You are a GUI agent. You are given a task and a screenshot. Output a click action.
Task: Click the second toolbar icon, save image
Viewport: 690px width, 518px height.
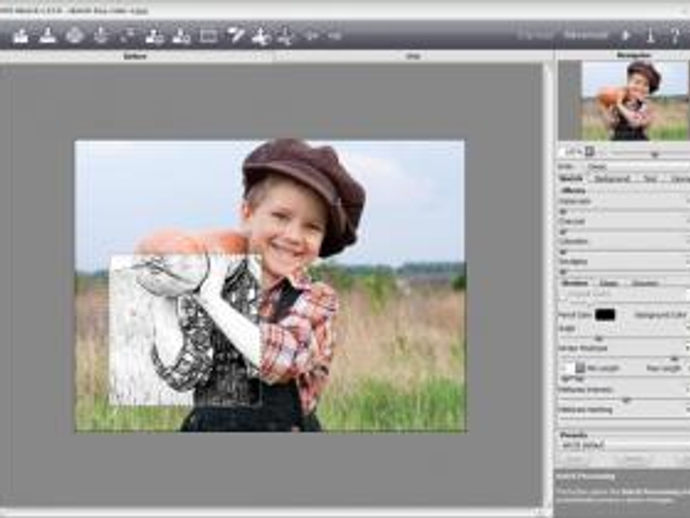48,36
